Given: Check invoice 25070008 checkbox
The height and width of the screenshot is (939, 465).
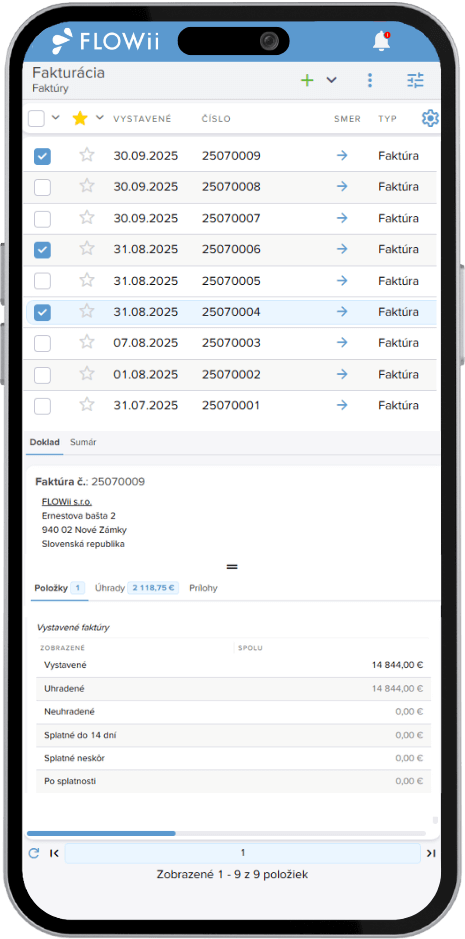Looking at the screenshot, I should click(x=42, y=188).
